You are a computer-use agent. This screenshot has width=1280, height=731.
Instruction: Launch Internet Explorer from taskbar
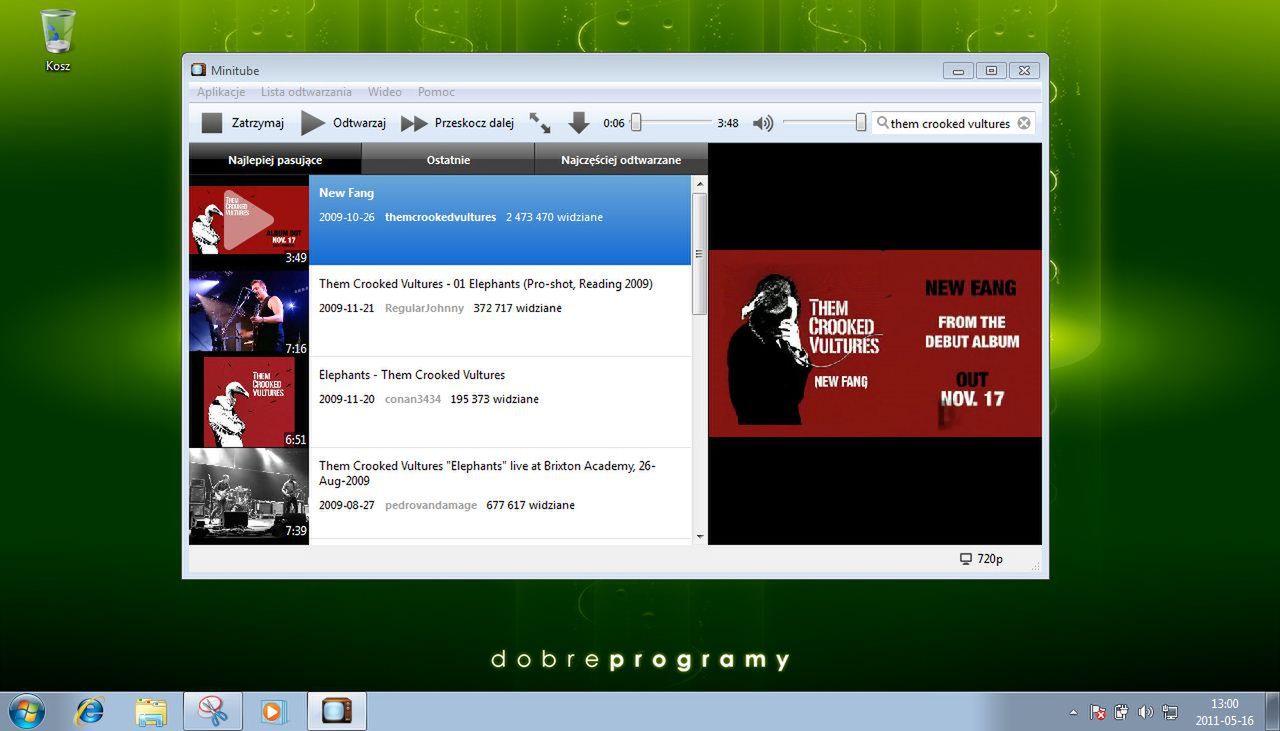tap(90, 711)
